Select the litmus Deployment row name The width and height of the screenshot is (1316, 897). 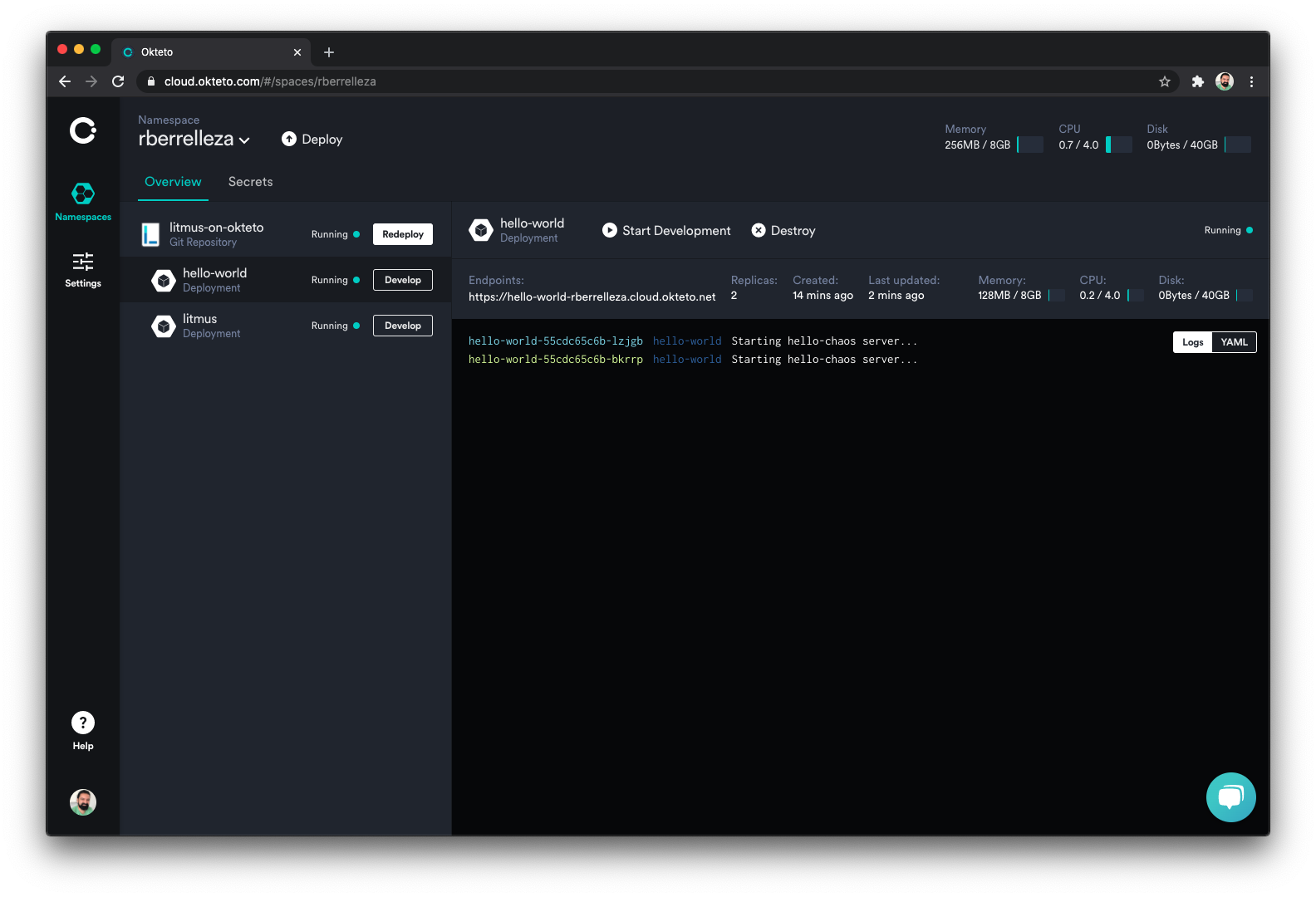(x=200, y=319)
